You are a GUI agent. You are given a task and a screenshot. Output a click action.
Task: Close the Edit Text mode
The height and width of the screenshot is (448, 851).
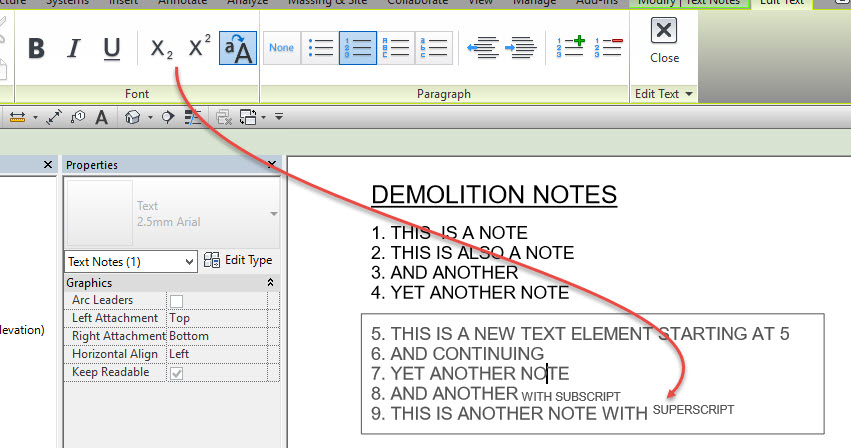pyautogui.click(x=664, y=41)
